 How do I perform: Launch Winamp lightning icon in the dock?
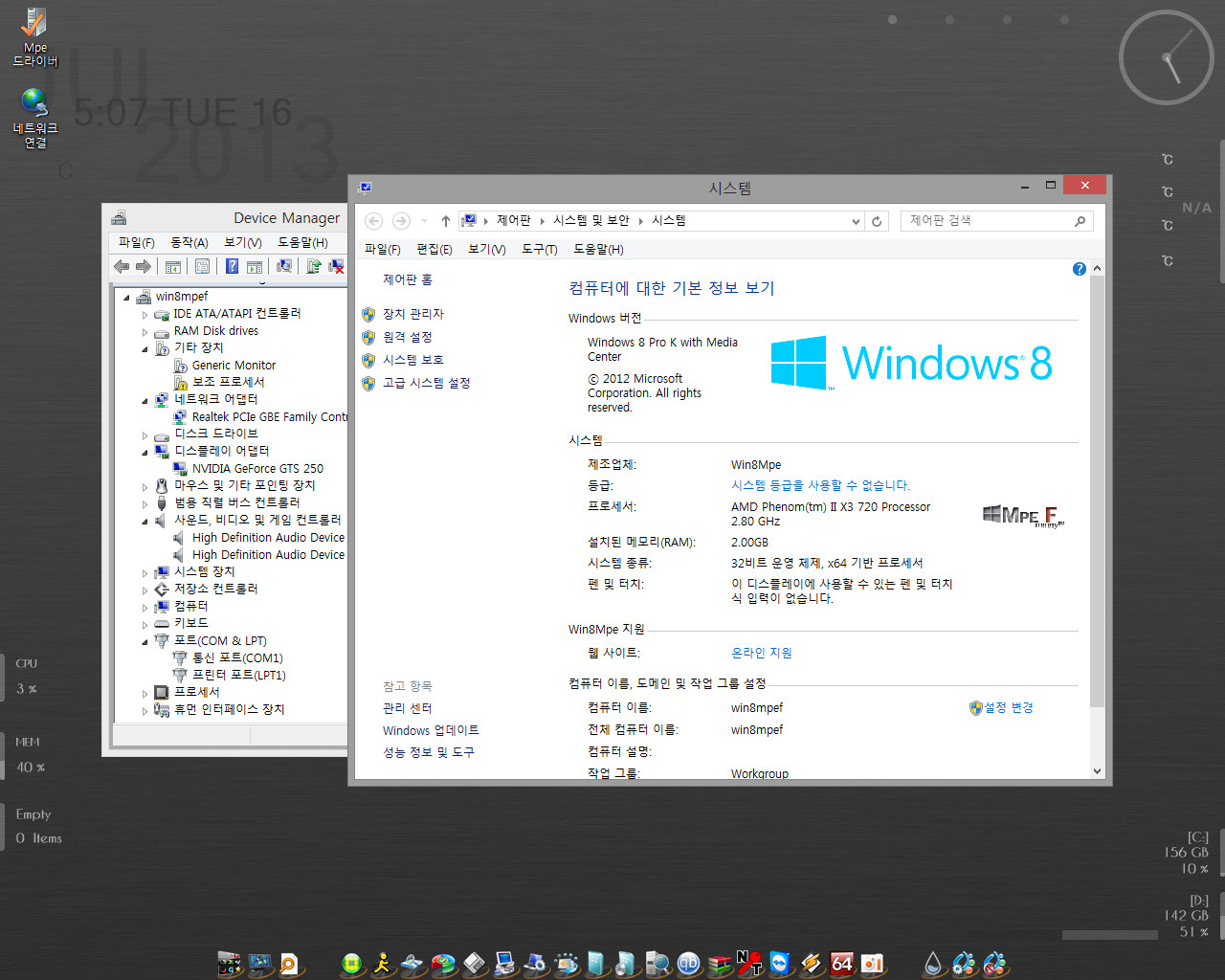[811, 963]
